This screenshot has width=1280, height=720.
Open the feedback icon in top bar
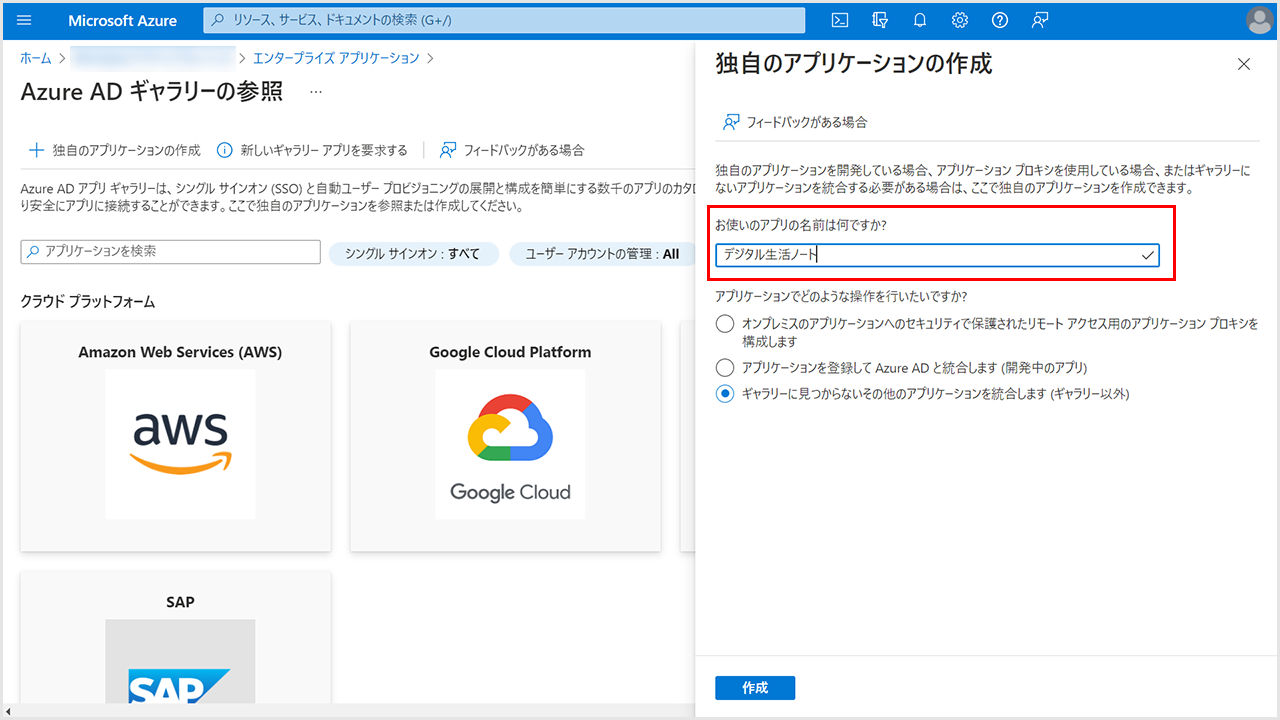click(1040, 20)
